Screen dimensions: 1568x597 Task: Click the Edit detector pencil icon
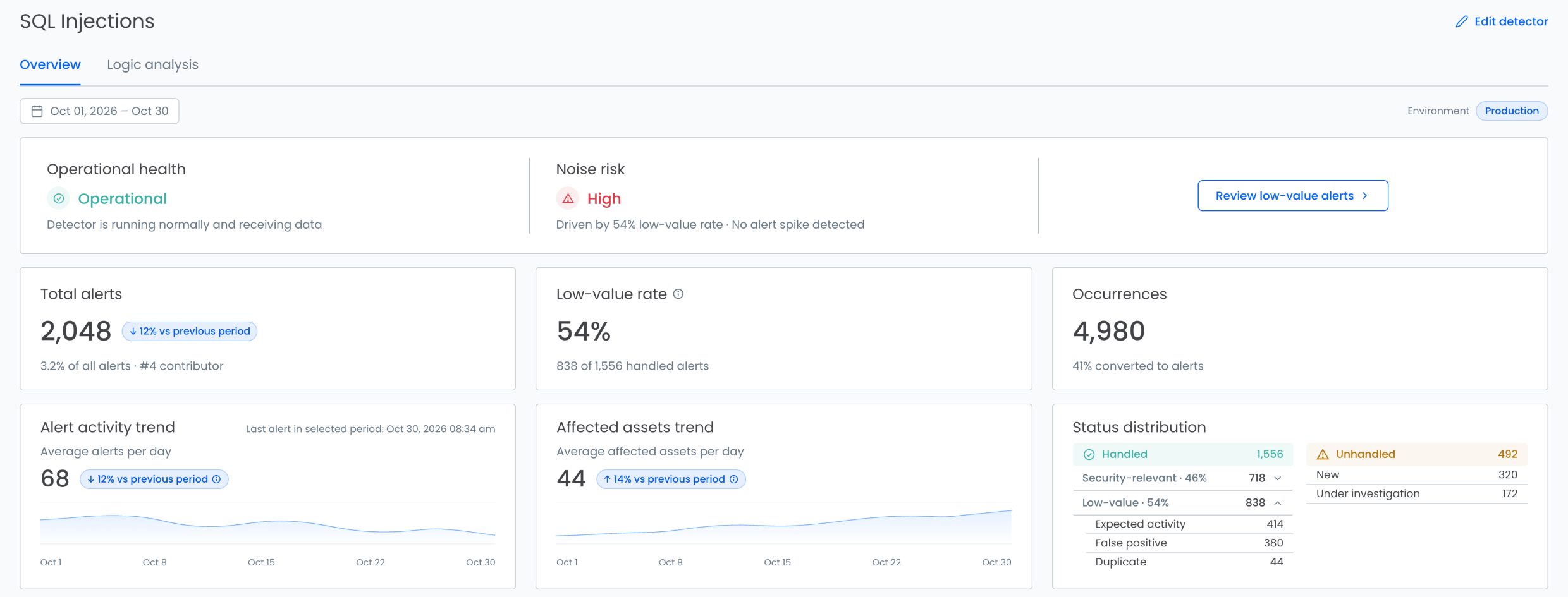(x=1462, y=21)
